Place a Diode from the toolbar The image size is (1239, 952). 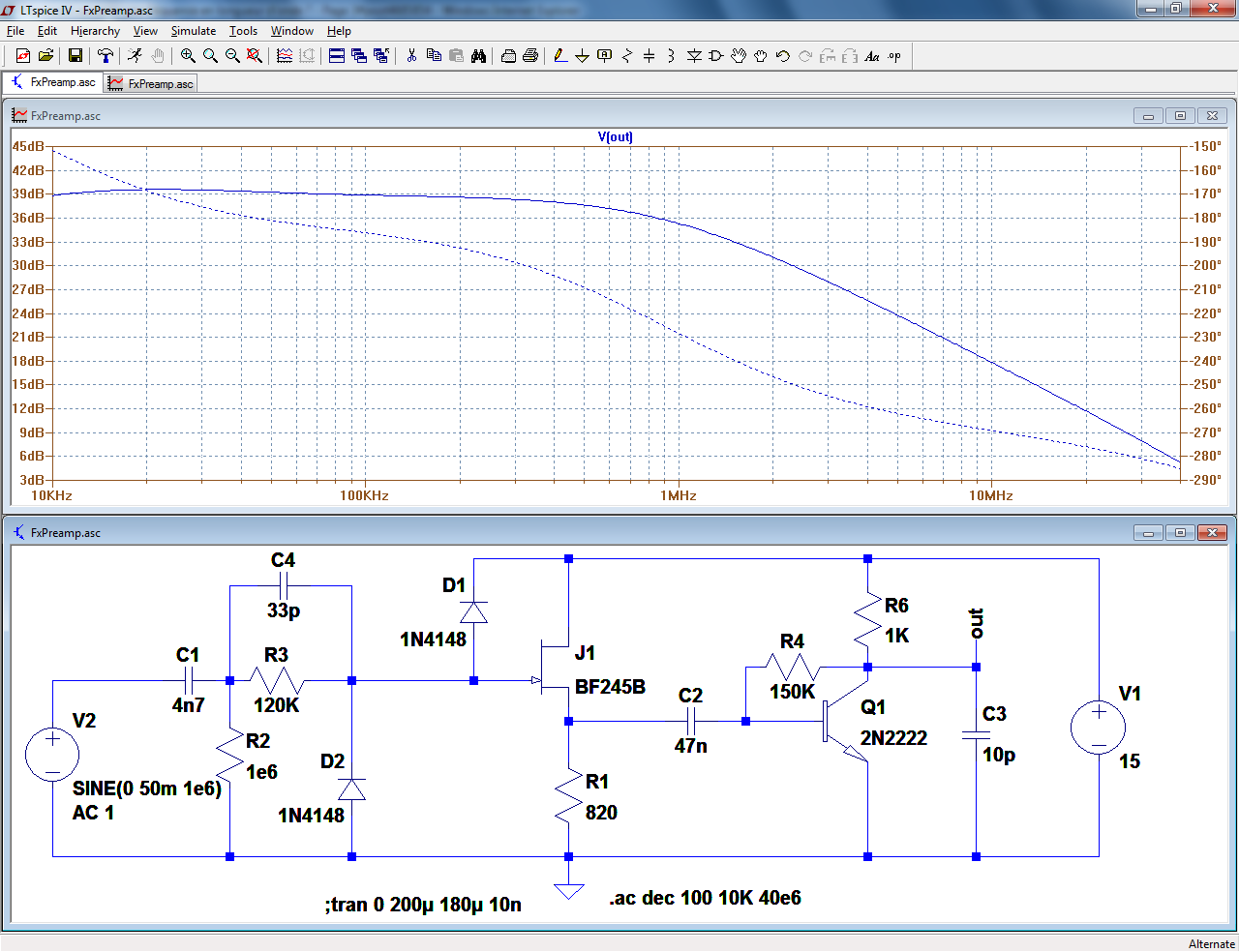pyautogui.click(x=694, y=56)
